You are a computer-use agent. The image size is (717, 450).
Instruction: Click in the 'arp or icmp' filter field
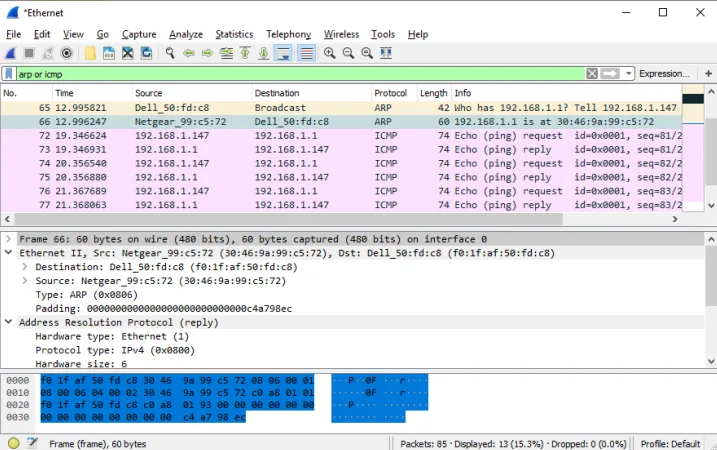coord(300,74)
